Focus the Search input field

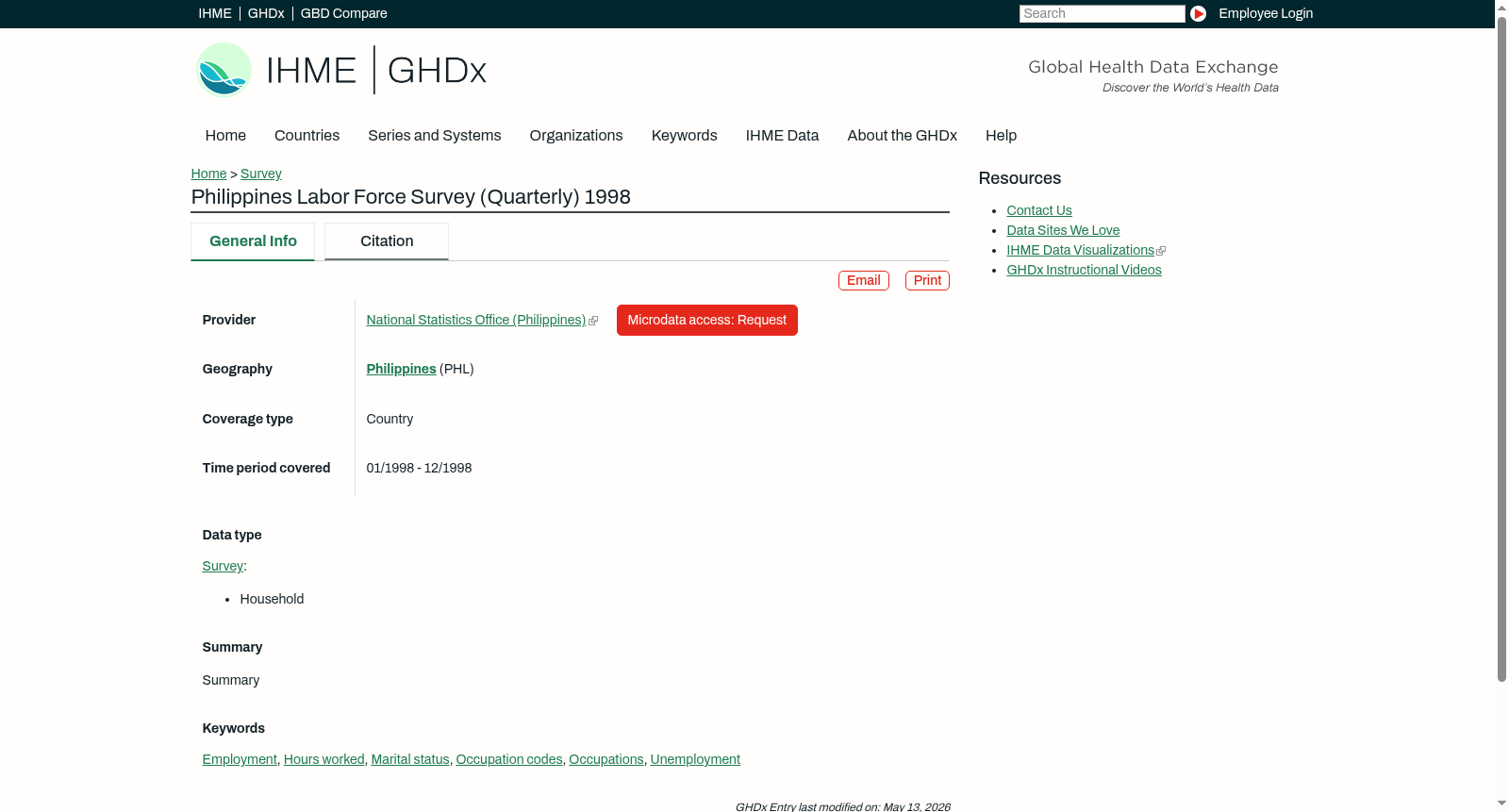[1102, 13]
